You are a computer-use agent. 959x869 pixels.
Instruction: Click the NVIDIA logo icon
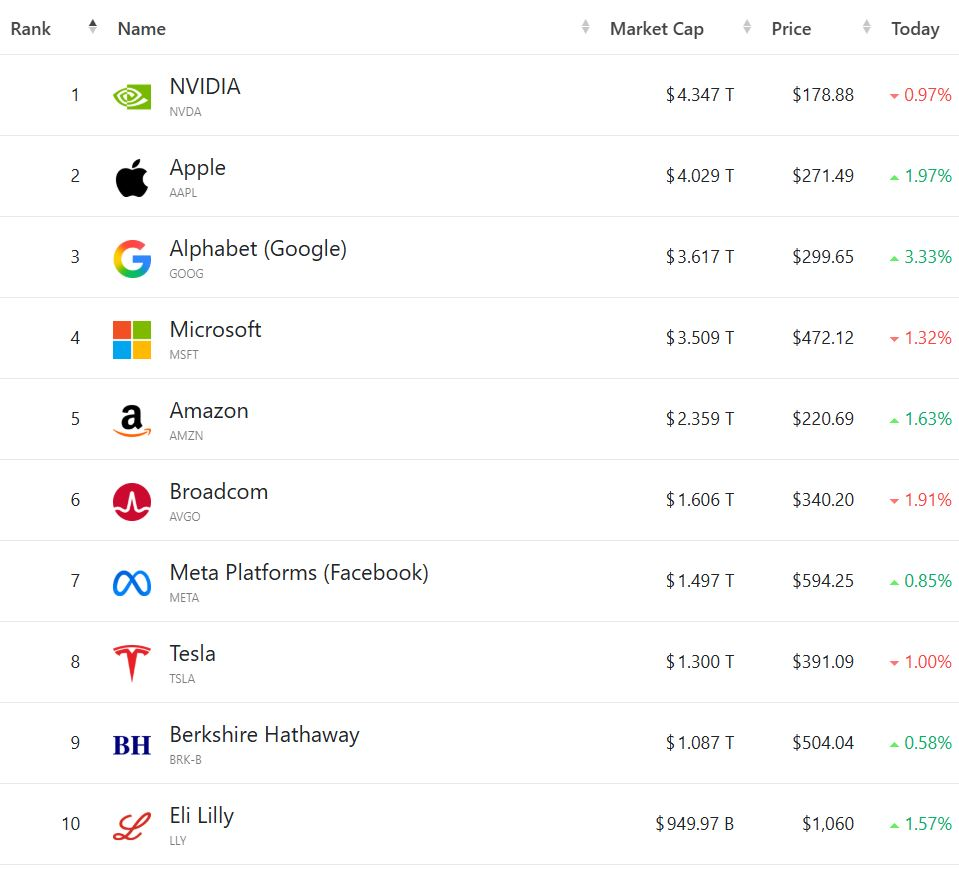pos(132,96)
